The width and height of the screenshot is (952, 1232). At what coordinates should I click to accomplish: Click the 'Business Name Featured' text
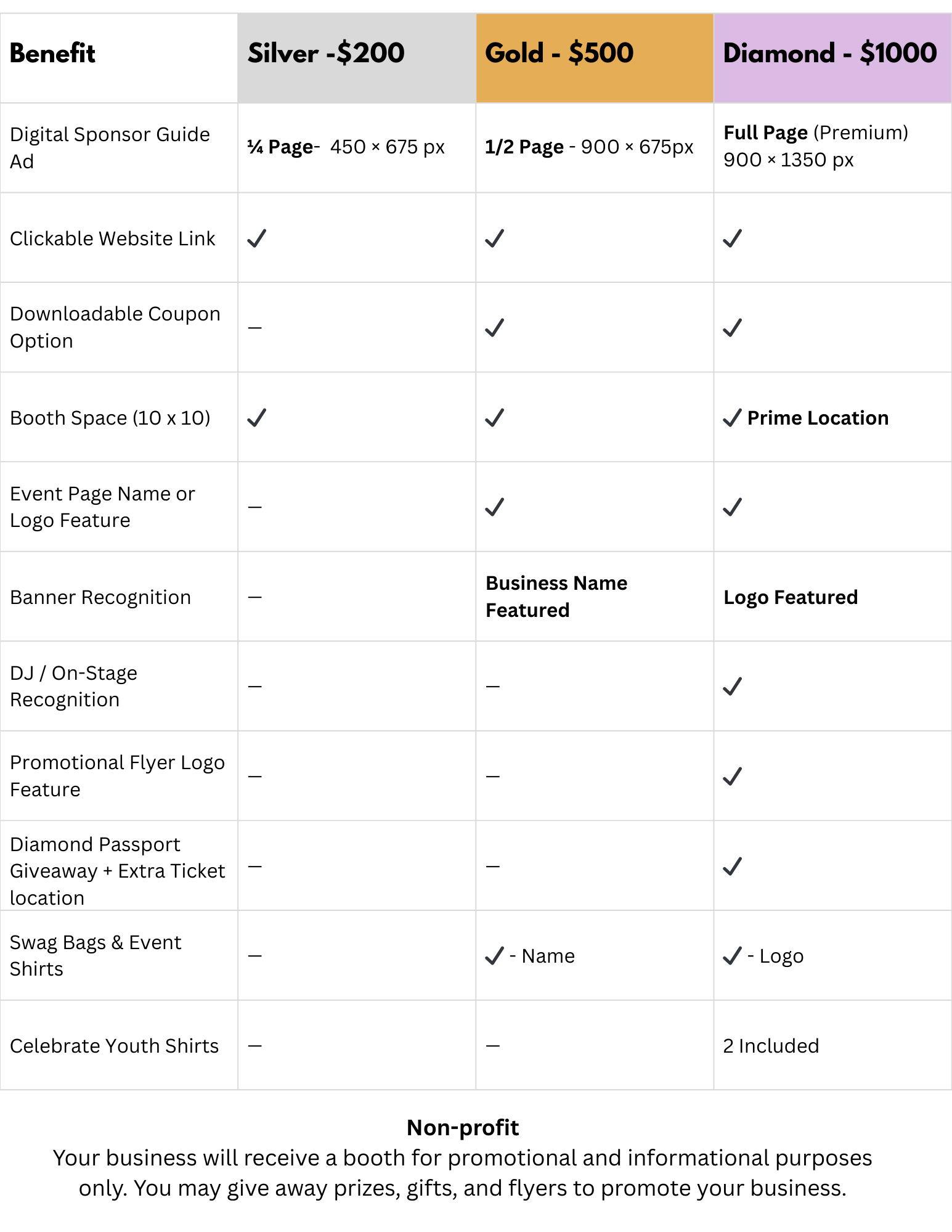pyautogui.click(x=556, y=597)
